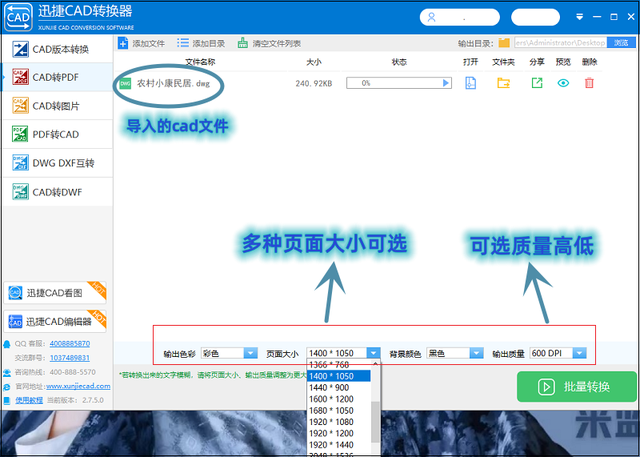Click the output directory path field
The height and width of the screenshot is (457, 640).
pos(560,42)
